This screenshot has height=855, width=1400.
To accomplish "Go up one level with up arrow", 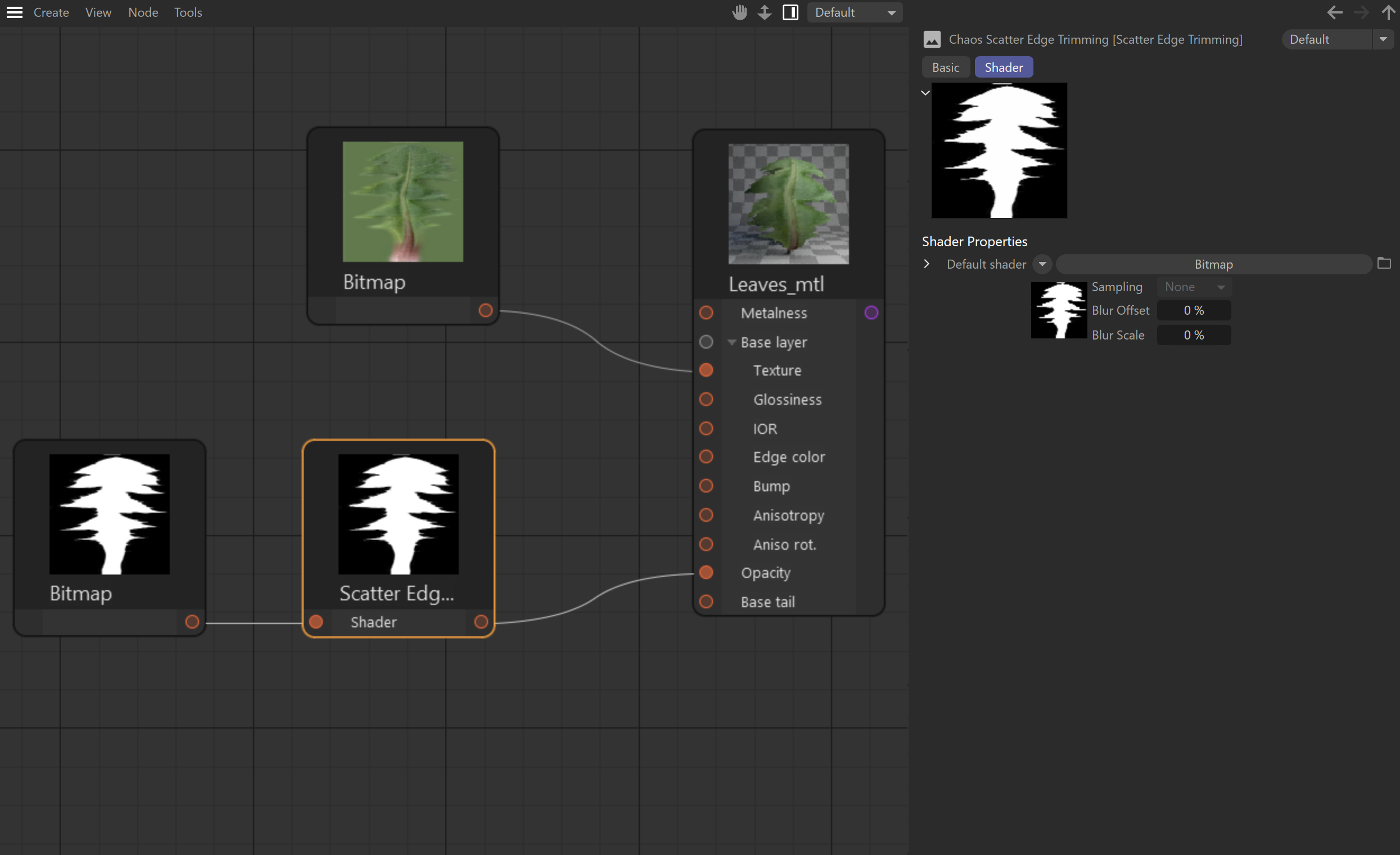I will click(x=1388, y=12).
